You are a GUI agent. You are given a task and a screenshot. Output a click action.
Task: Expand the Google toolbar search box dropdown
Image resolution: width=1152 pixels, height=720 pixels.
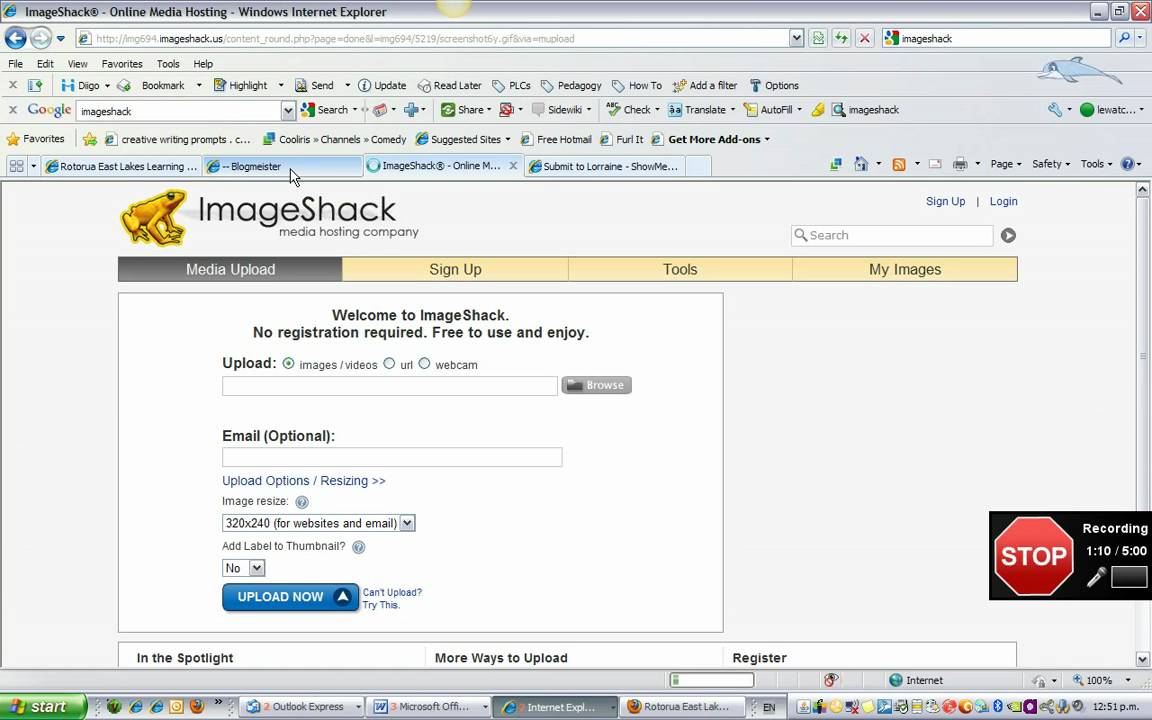[288, 111]
